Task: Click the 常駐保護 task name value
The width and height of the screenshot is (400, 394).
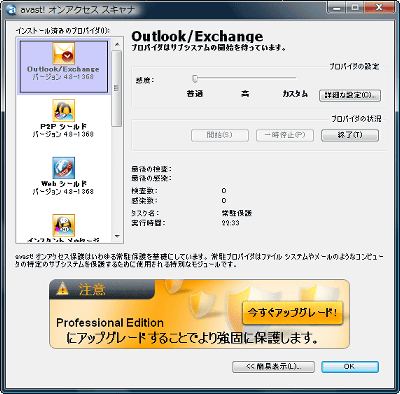Action: coord(237,213)
